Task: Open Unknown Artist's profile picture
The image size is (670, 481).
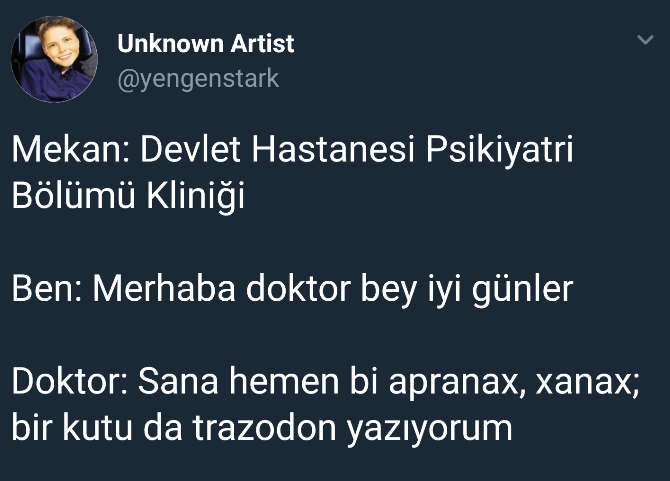Action: [54, 59]
